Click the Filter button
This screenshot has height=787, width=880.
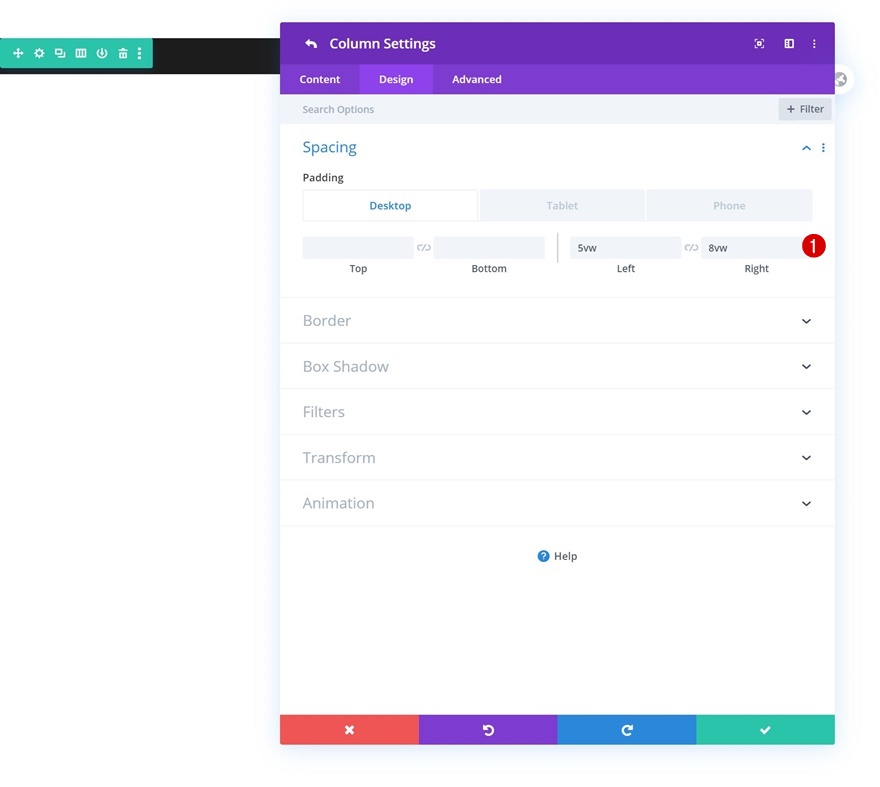[x=805, y=109]
